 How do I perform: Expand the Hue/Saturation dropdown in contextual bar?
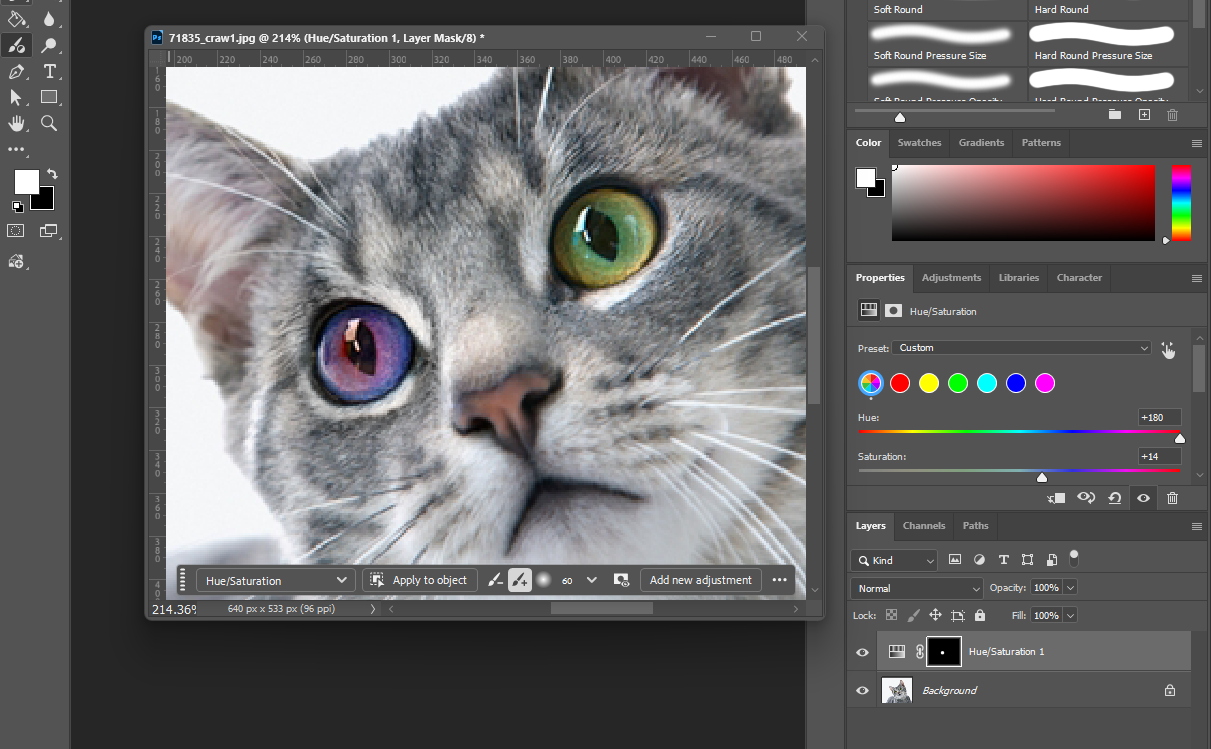click(275, 580)
